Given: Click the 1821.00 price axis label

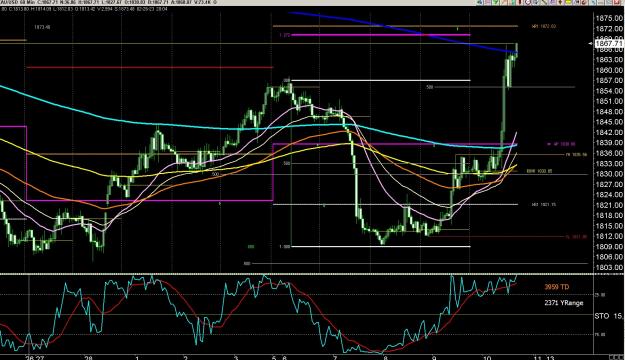Looking at the screenshot, I should pos(609,205).
